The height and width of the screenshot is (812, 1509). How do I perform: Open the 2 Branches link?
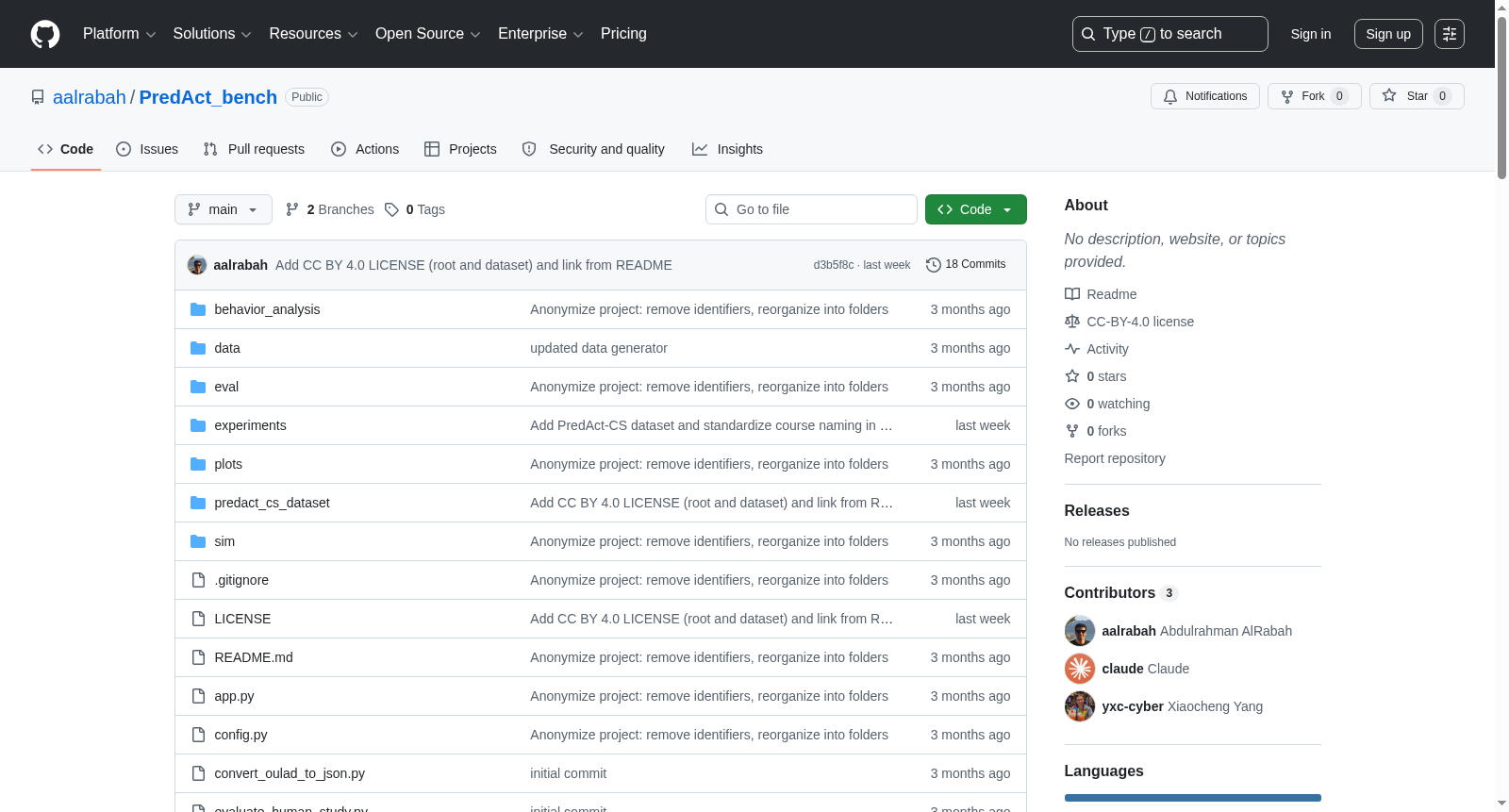[x=329, y=209]
